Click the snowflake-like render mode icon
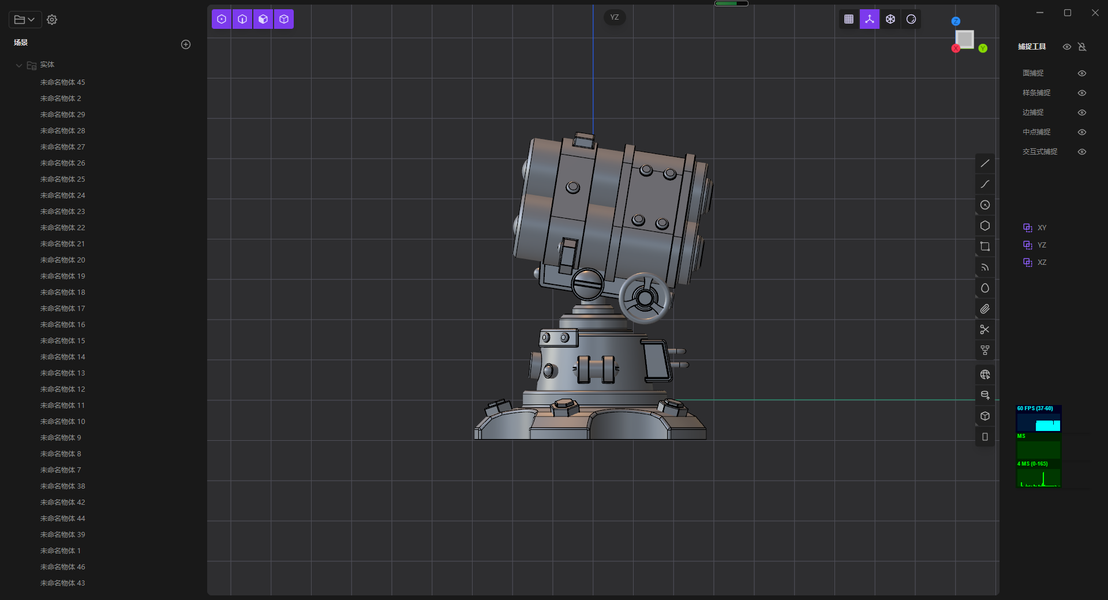1108x600 pixels. (x=890, y=19)
